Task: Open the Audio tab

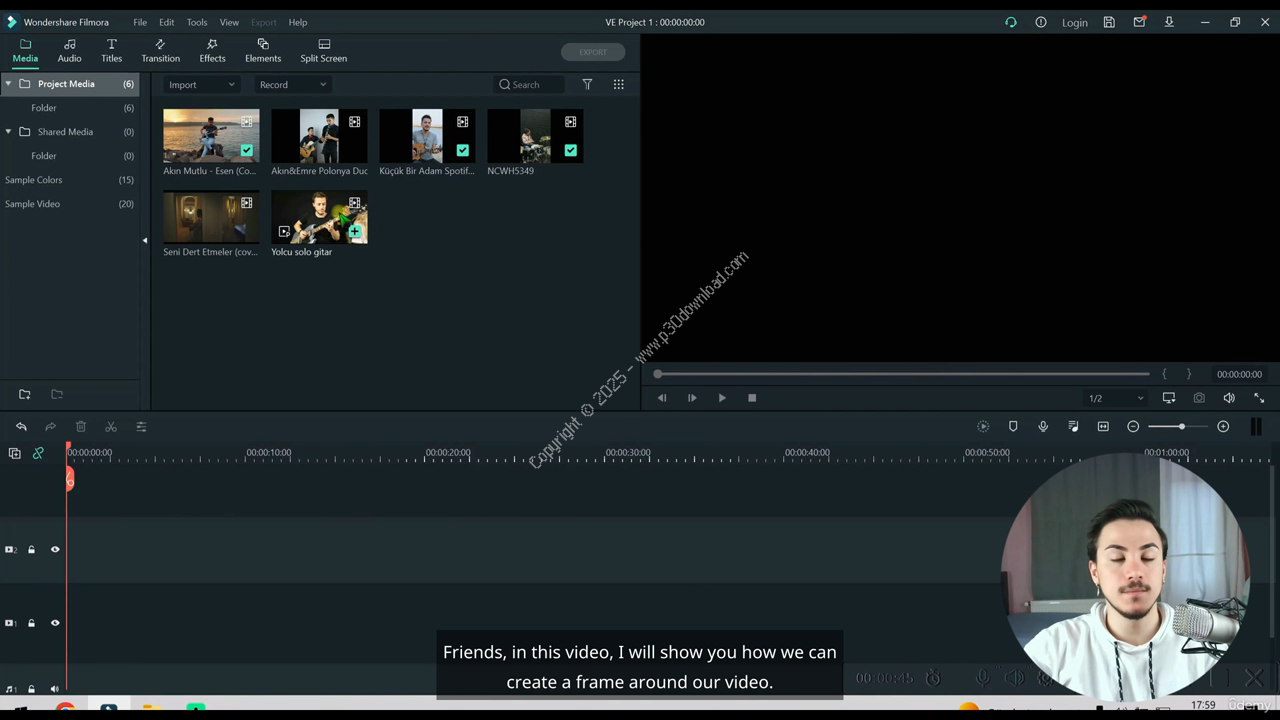Action: pos(69,51)
